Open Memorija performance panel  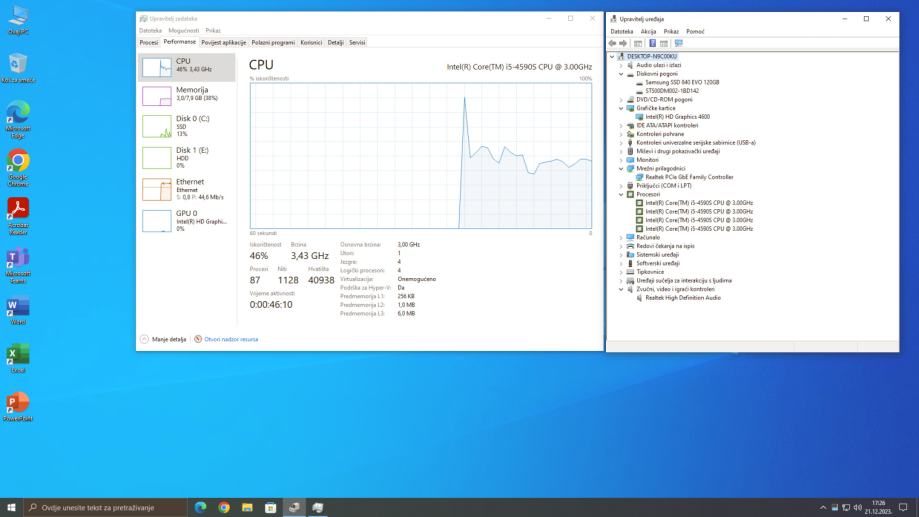[x=187, y=94]
